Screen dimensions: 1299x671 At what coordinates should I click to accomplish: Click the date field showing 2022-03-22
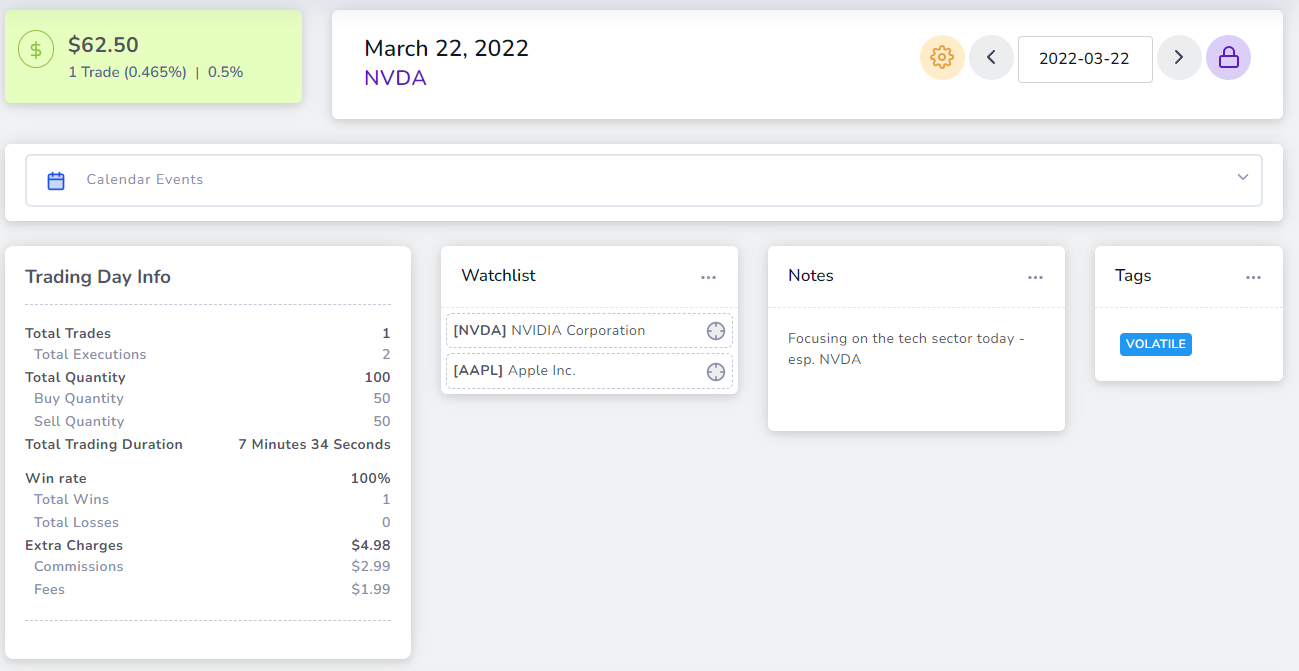tap(1085, 59)
